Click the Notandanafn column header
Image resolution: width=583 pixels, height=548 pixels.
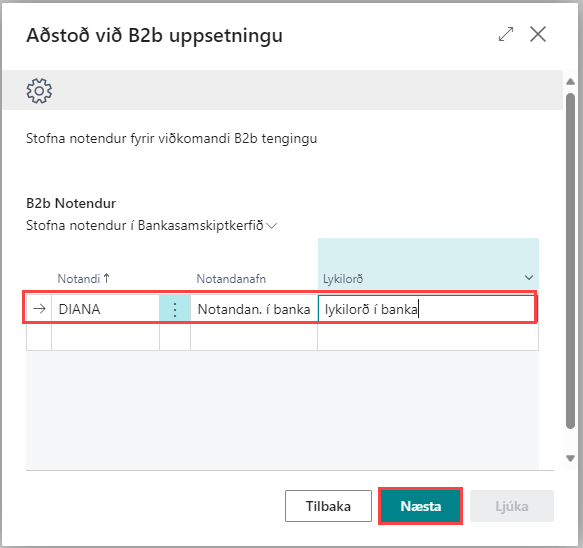click(x=231, y=279)
